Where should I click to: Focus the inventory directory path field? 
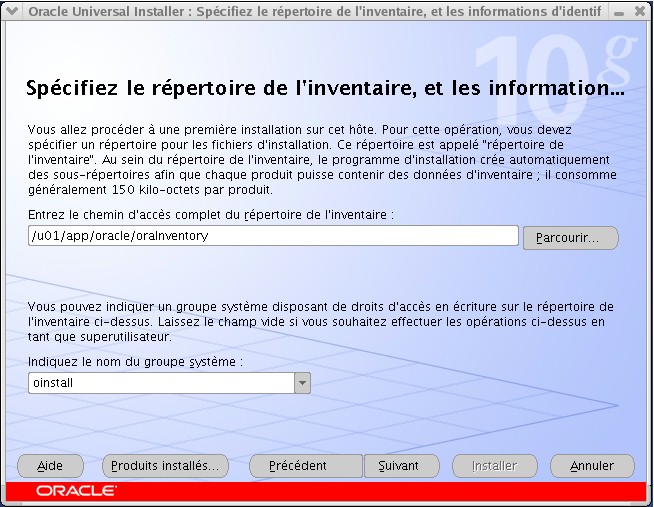point(272,236)
